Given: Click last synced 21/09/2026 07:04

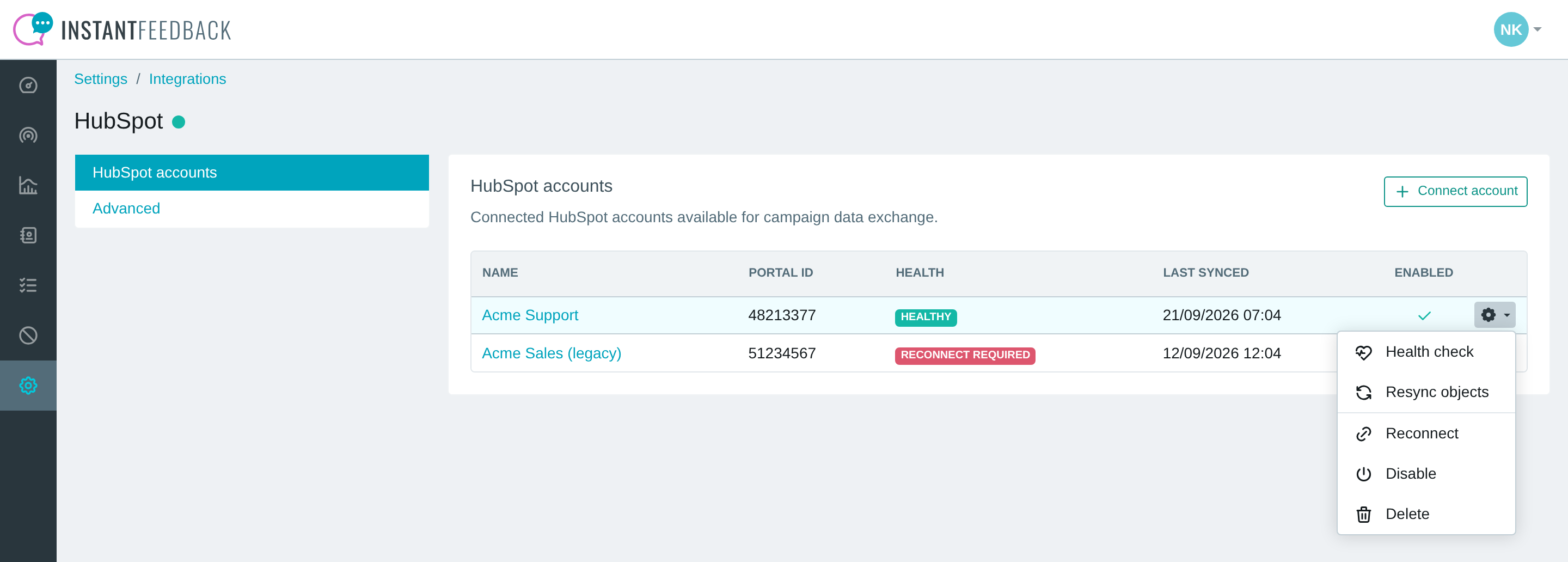Looking at the screenshot, I should pyautogui.click(x=1222, y=315).
